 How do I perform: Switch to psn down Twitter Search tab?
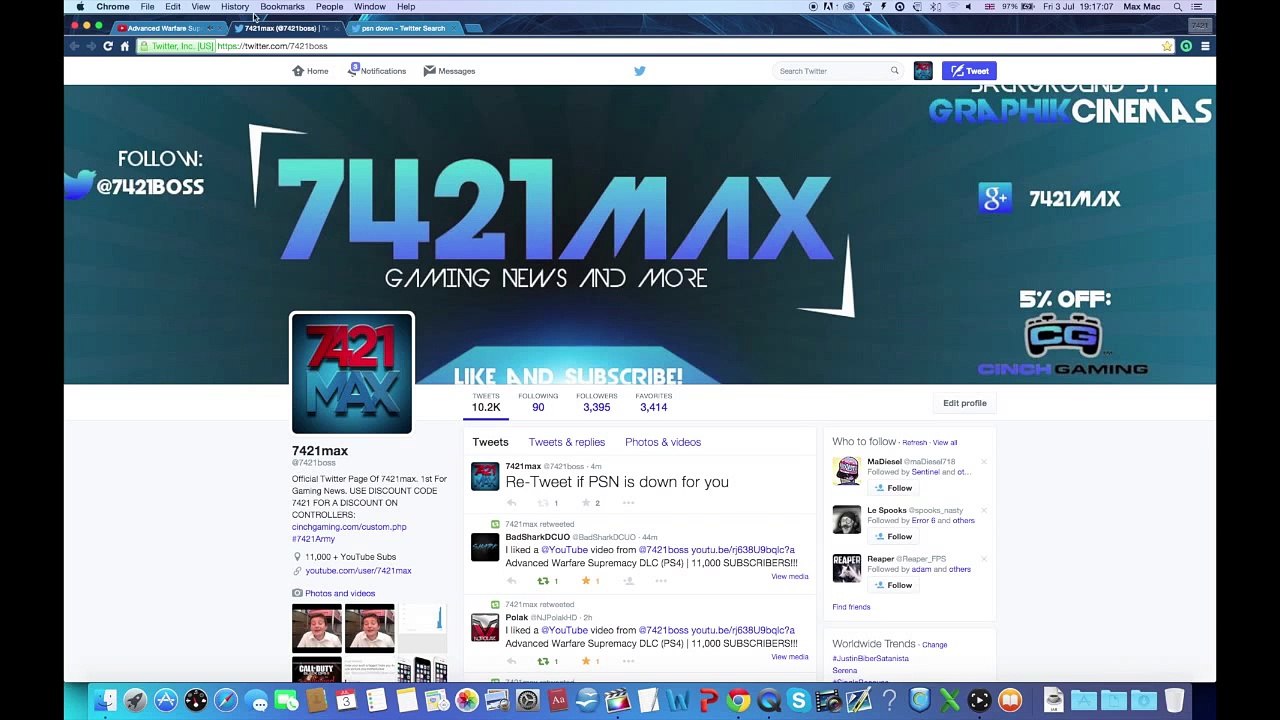click(x=403, y=28)
